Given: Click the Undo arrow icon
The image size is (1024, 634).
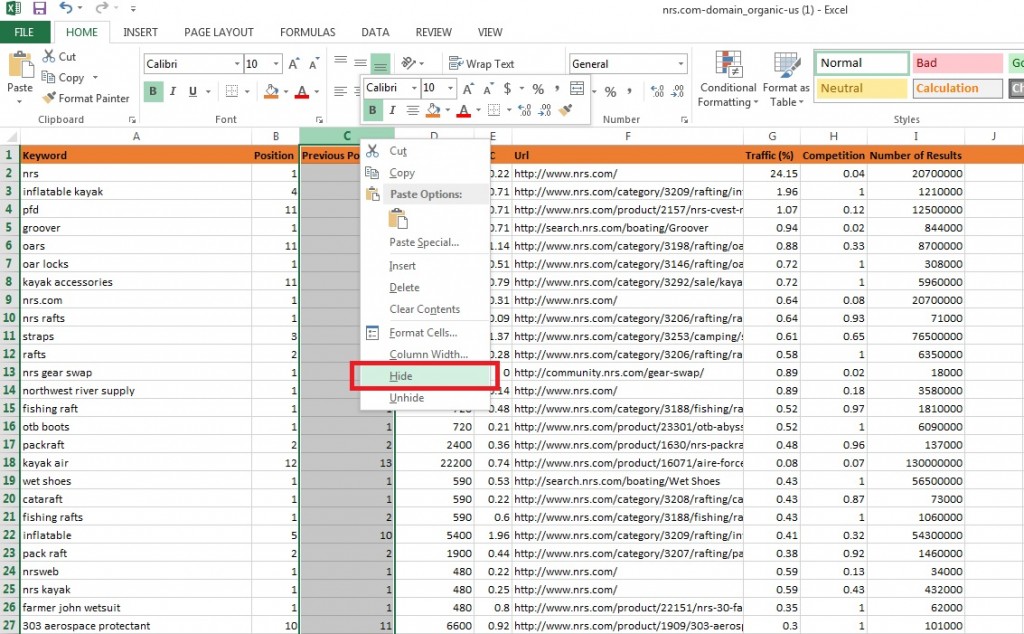Looking at the screenshot, I should (x=66, y=9).
